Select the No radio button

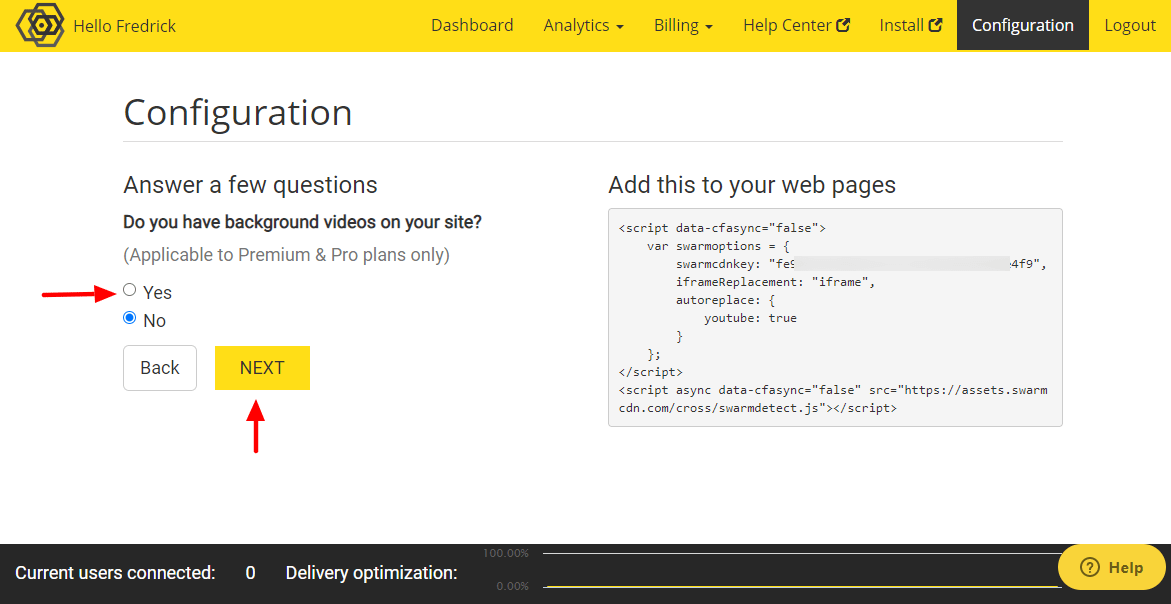(130, 319)
